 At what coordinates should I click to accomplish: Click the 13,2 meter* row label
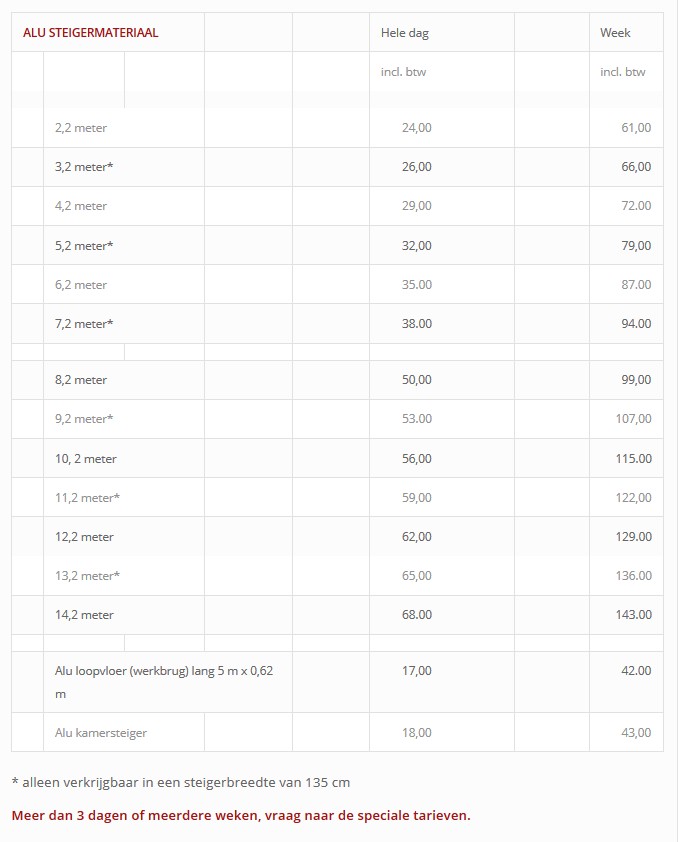click(x=87, y=576)
